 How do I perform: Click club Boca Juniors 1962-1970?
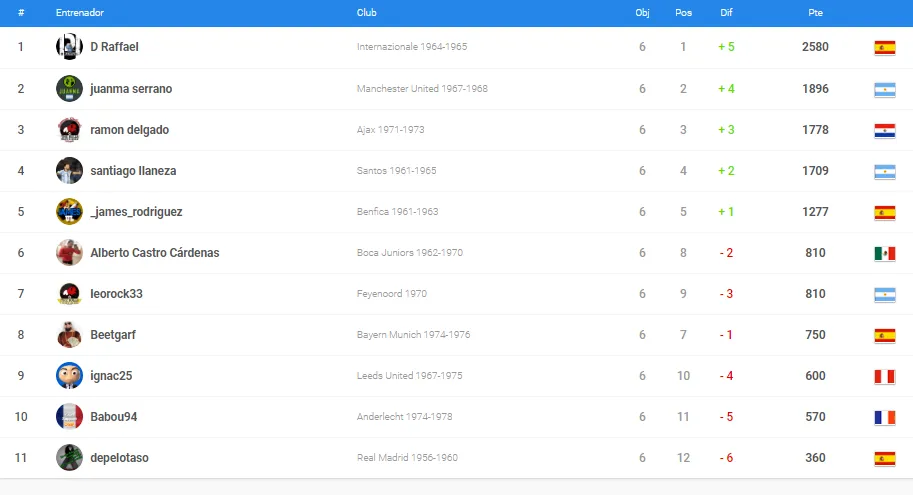(x=410, y=253)
